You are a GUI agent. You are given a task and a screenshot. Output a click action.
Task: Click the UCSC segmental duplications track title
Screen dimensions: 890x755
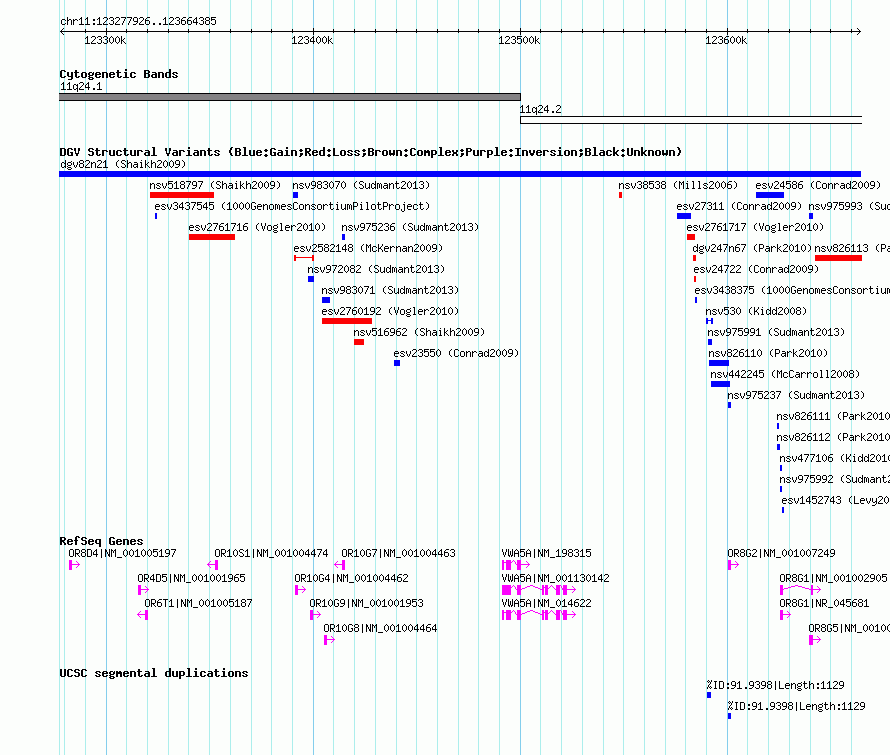pos(154,673)
